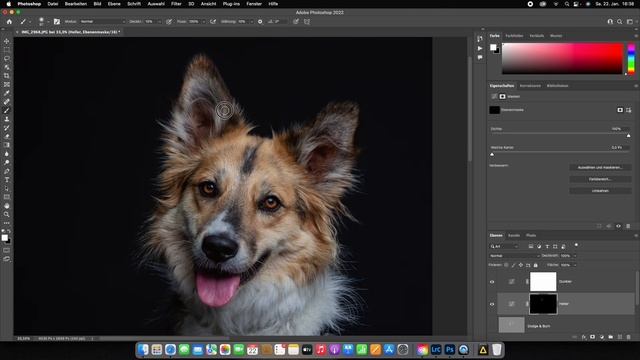Viewport: 640px width, 360px height.
Task: Select the Crop tool
Action: point(7,76)
